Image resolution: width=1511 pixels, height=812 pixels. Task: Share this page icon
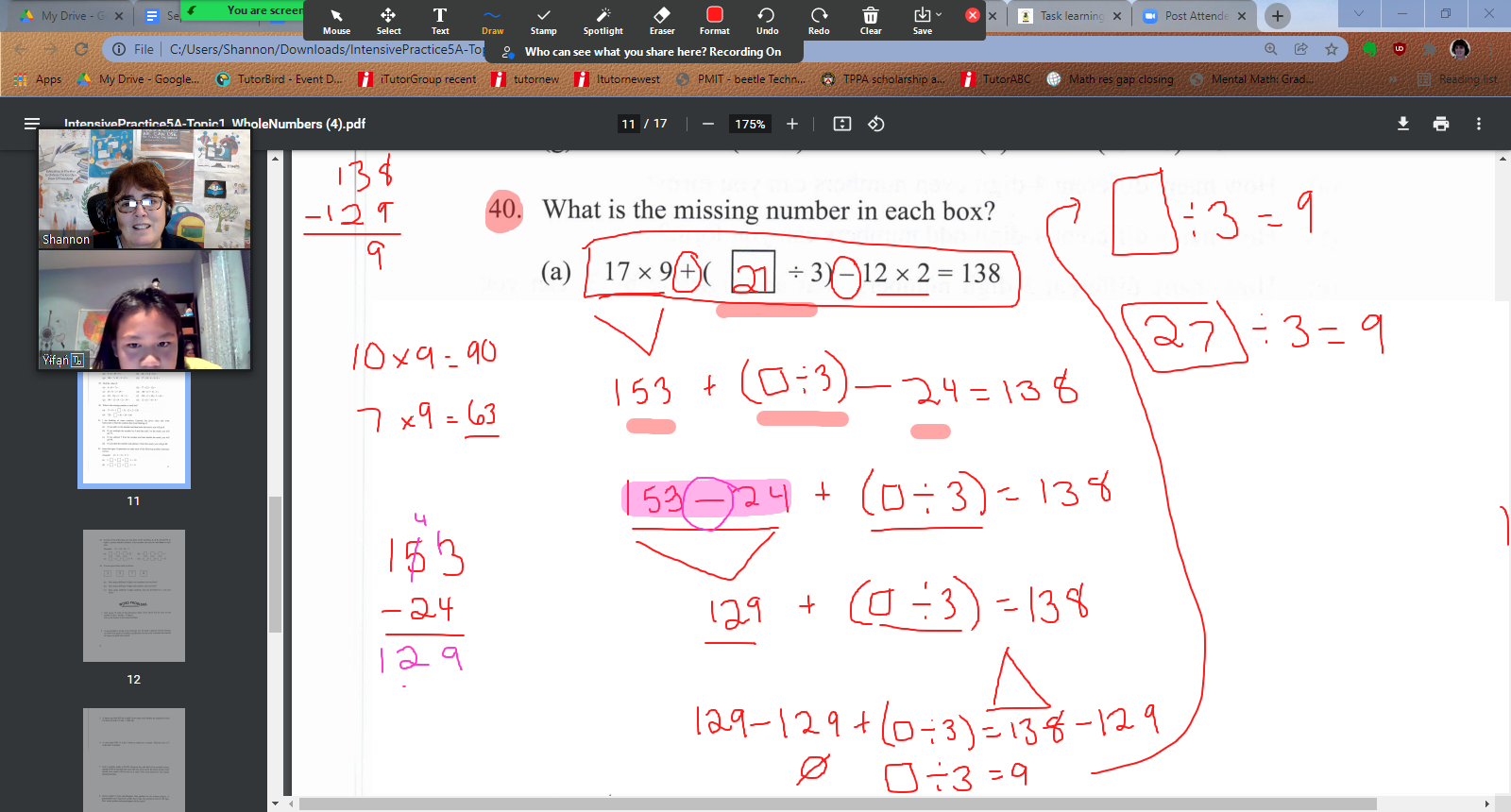(1301, 49)
